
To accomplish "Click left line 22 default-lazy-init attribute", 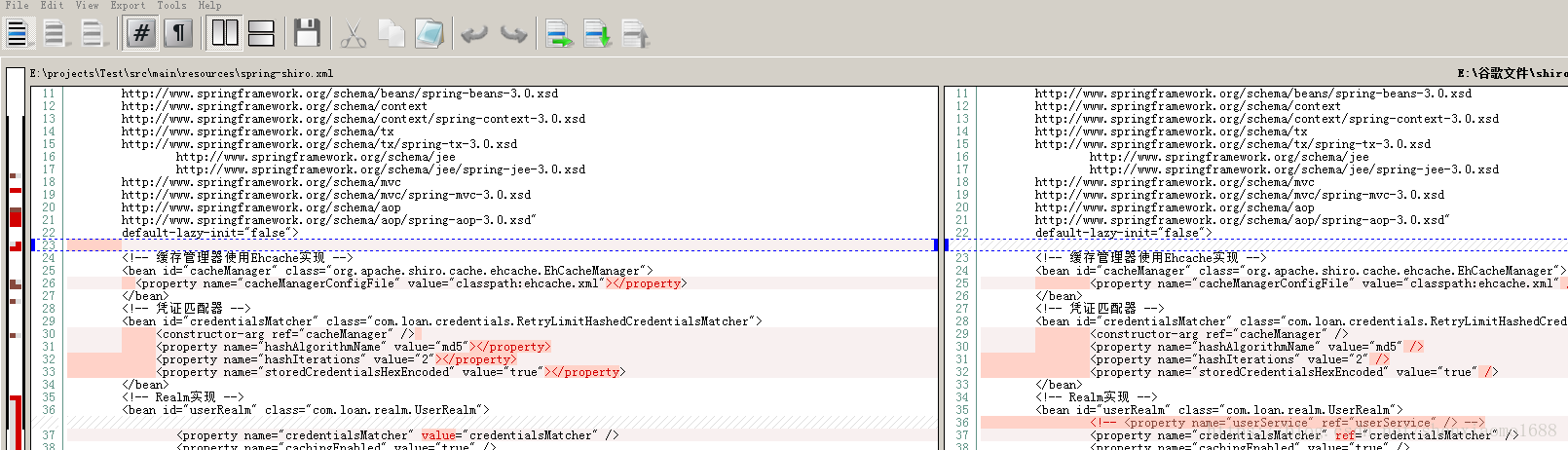I will click(x=210, y=233).
